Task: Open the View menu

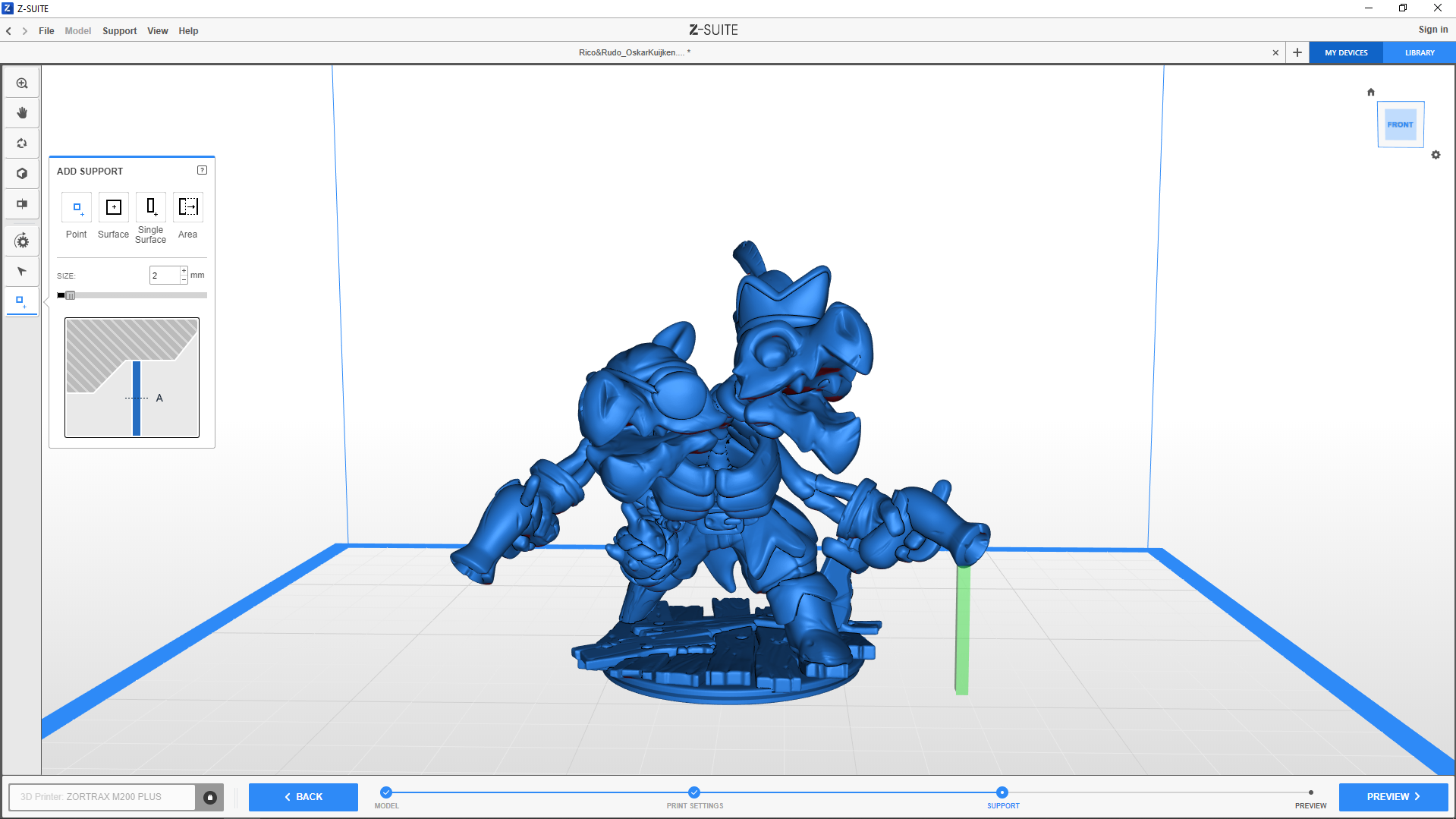Action: (x=157, y=31)
